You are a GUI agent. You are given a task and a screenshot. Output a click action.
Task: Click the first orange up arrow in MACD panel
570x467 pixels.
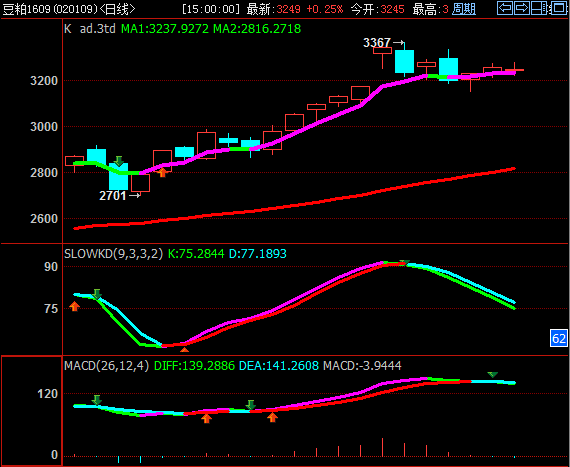pos(206,418)
